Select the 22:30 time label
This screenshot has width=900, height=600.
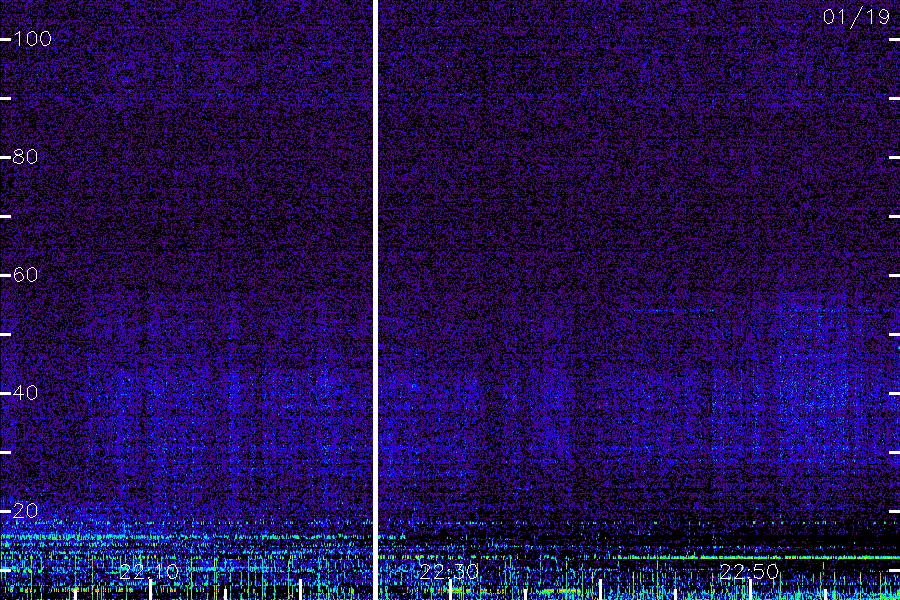tap(449, 571)
